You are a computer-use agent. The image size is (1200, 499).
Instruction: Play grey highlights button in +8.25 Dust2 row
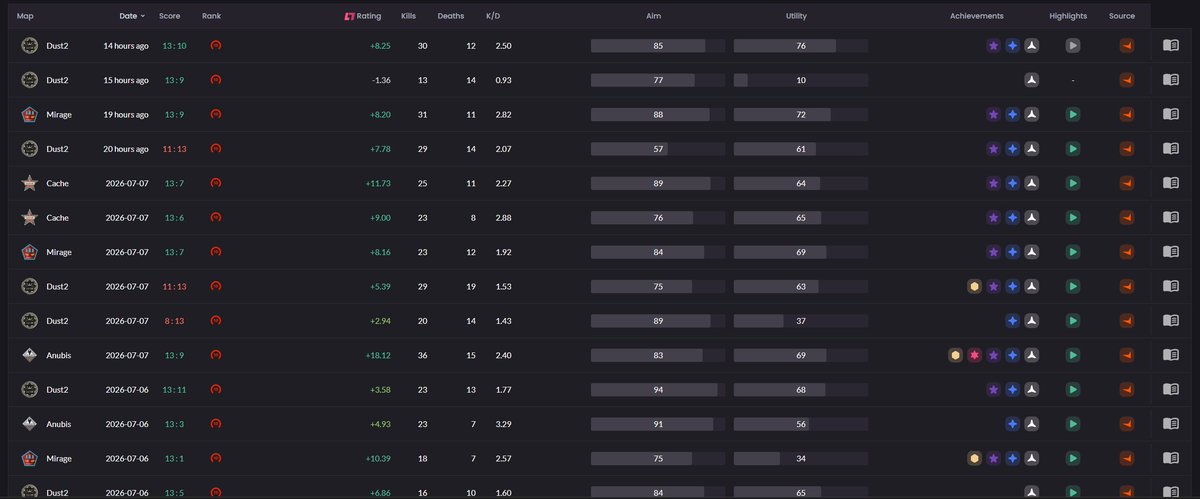1072,46
